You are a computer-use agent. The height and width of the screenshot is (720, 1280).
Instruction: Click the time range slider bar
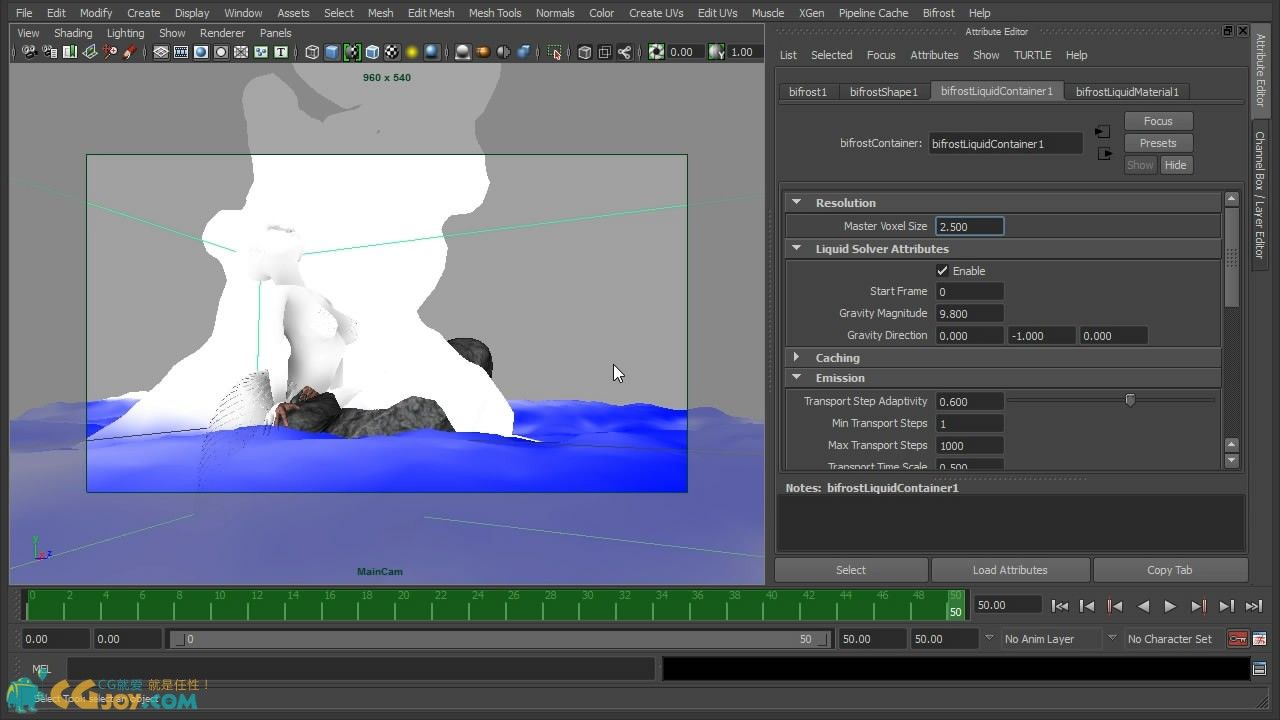(500, 639)
